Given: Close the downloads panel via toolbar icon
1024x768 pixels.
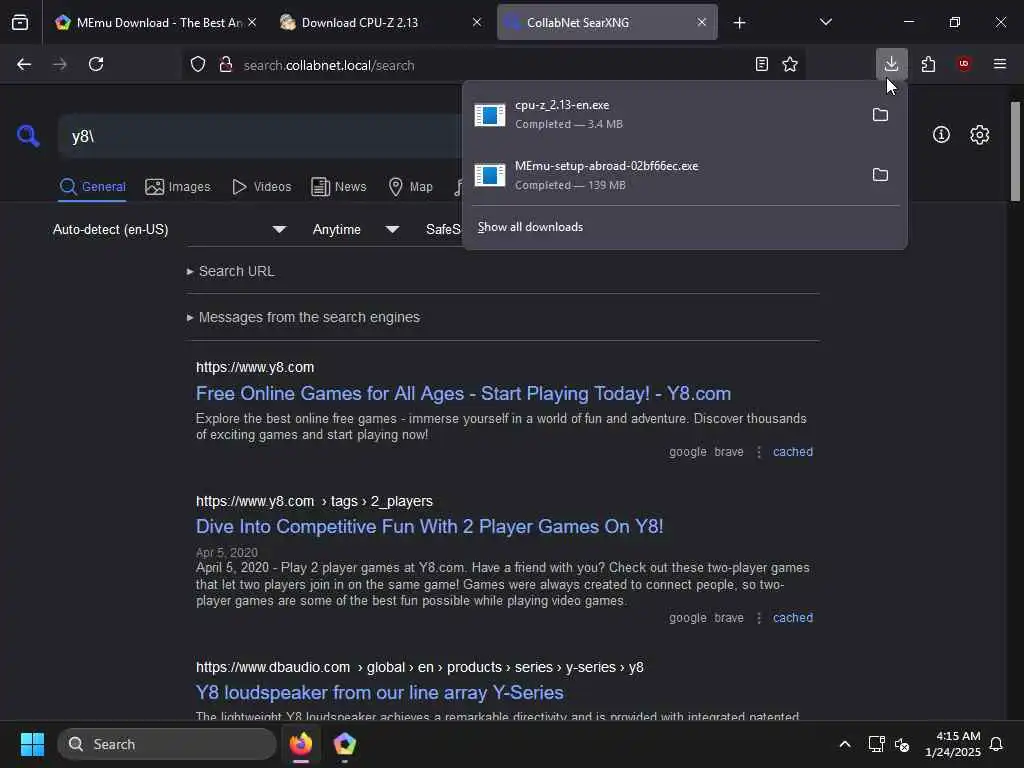Looking at the screenshot, I should click(891, 64).
